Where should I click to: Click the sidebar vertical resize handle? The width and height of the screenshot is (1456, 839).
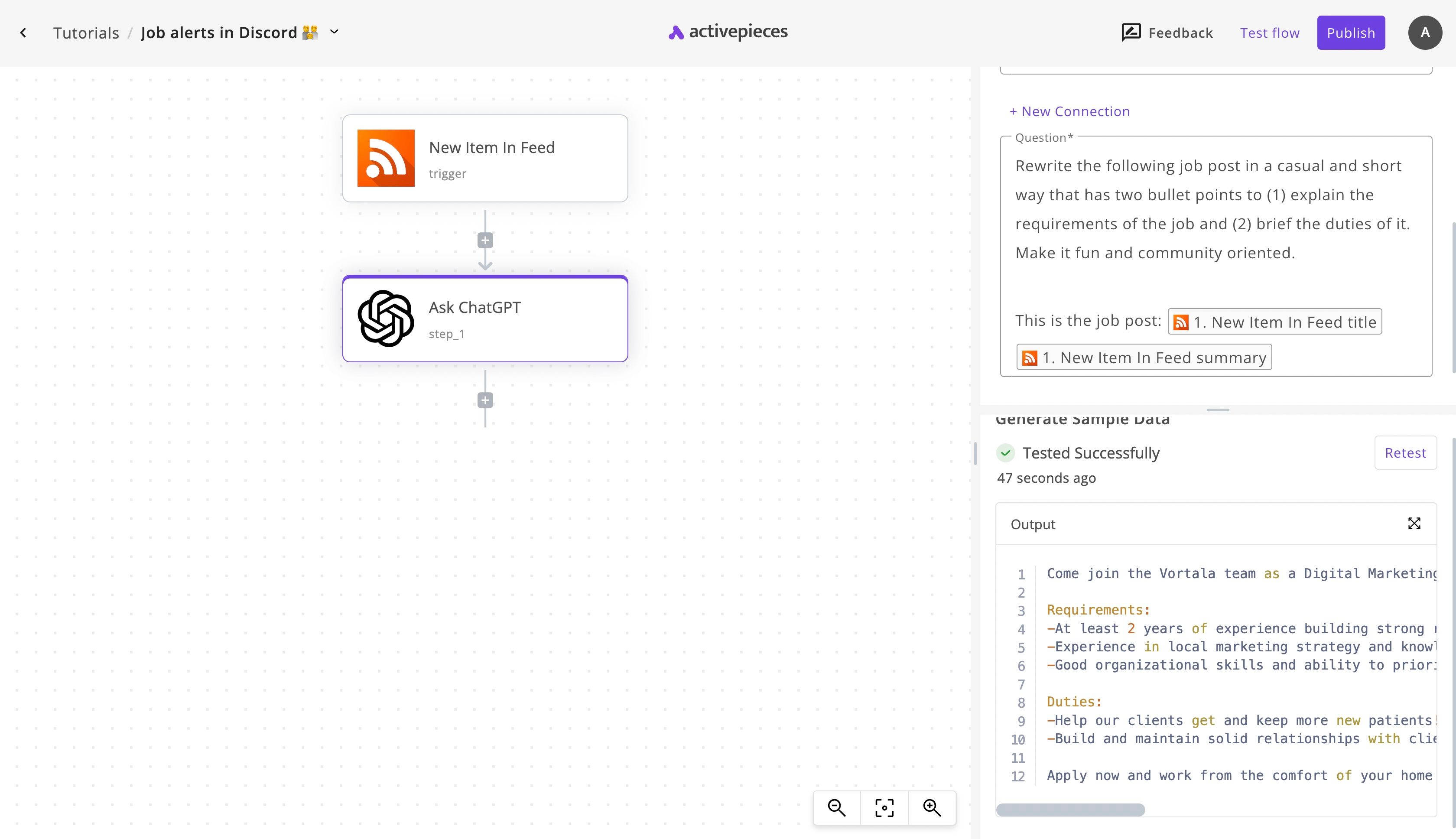click(975, 453)
